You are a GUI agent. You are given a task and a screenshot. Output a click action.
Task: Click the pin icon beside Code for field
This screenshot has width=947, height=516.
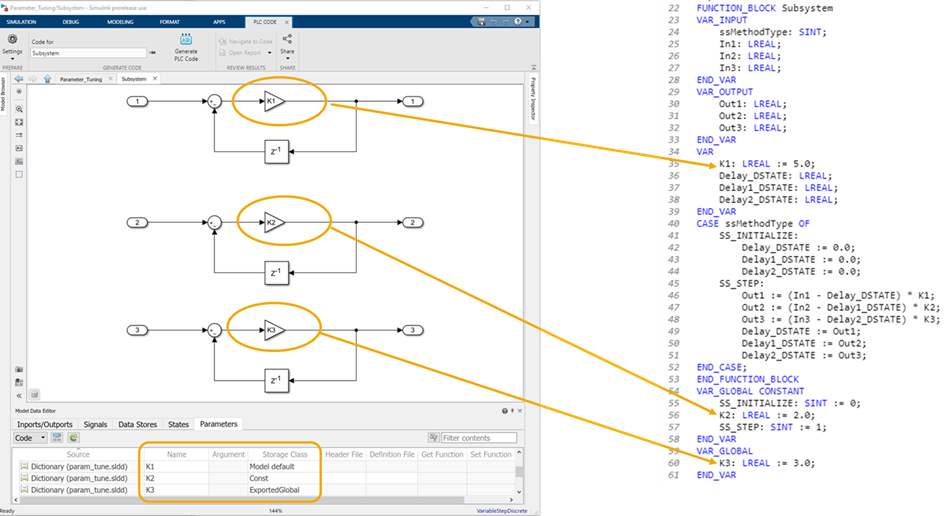pyautogui.click(x=152, y=53)
